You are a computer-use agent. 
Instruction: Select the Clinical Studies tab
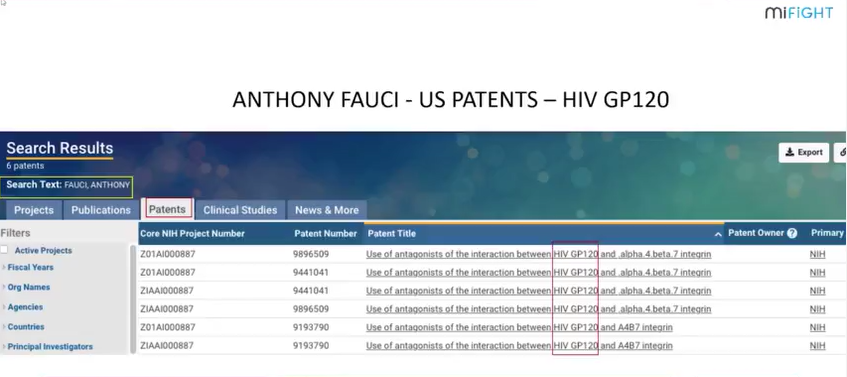click(240, 210)
